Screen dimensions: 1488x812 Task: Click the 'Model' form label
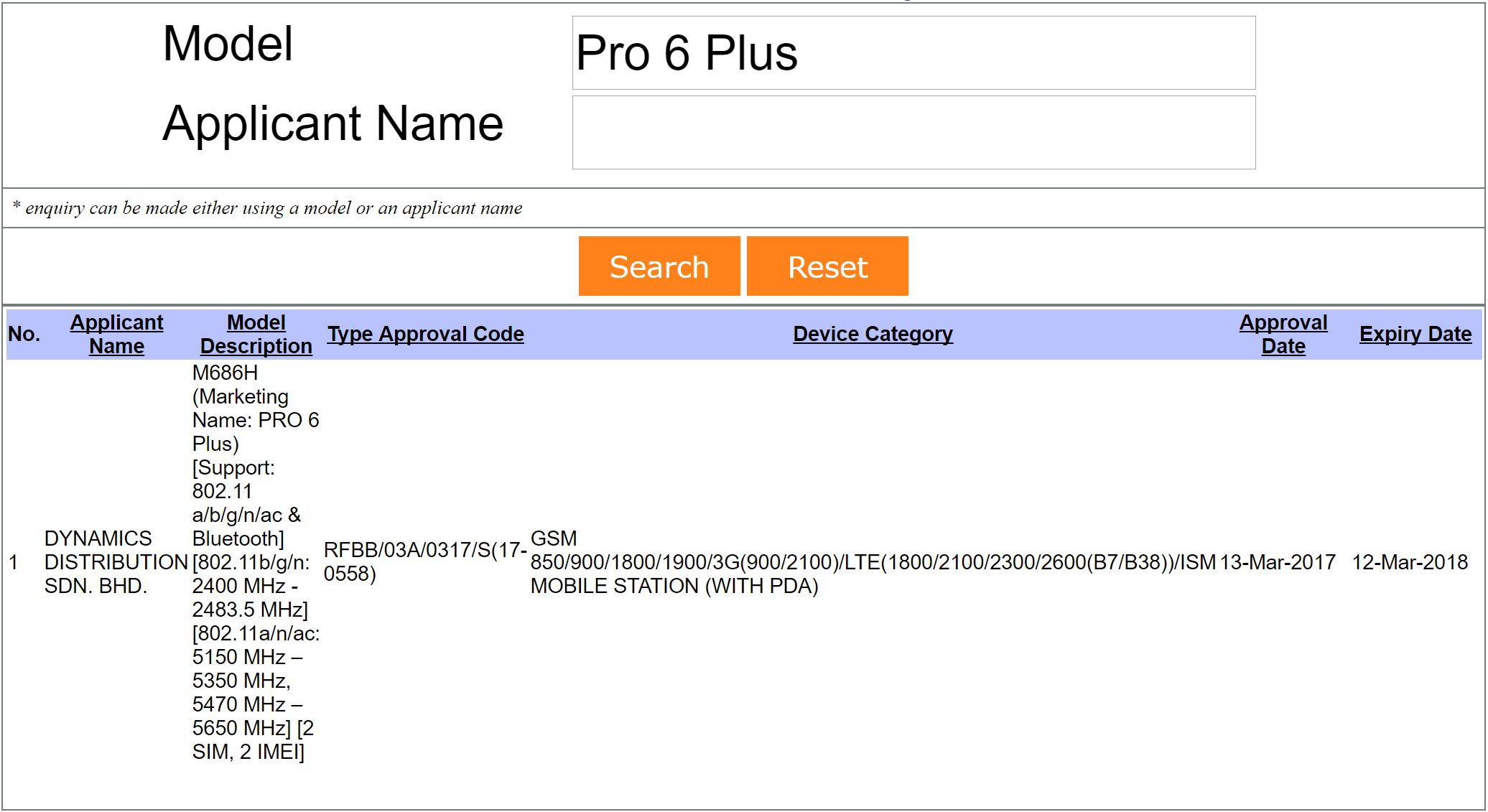(x=228, y=44)
